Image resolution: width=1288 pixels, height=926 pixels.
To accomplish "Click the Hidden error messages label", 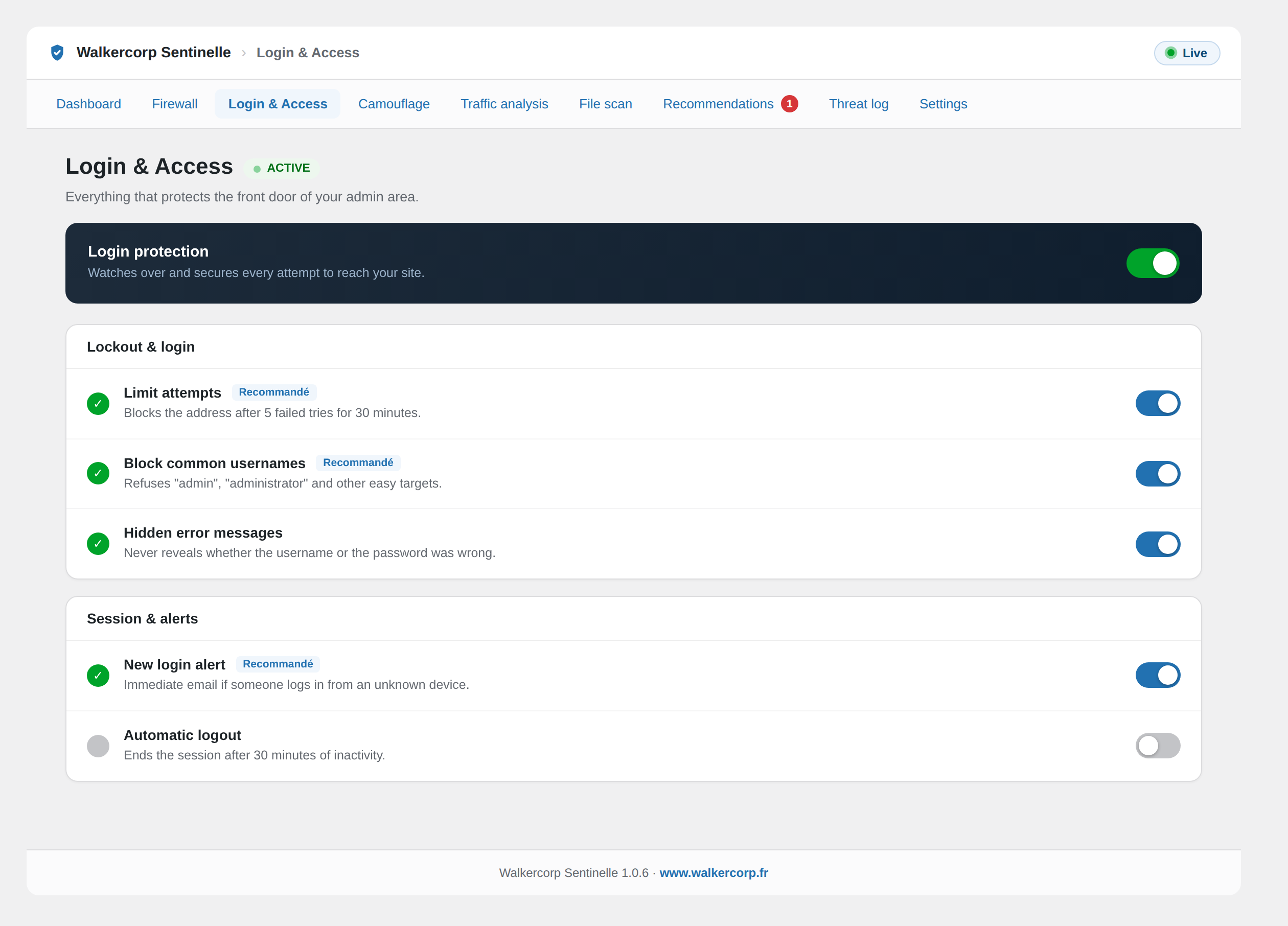I will 203,533.
